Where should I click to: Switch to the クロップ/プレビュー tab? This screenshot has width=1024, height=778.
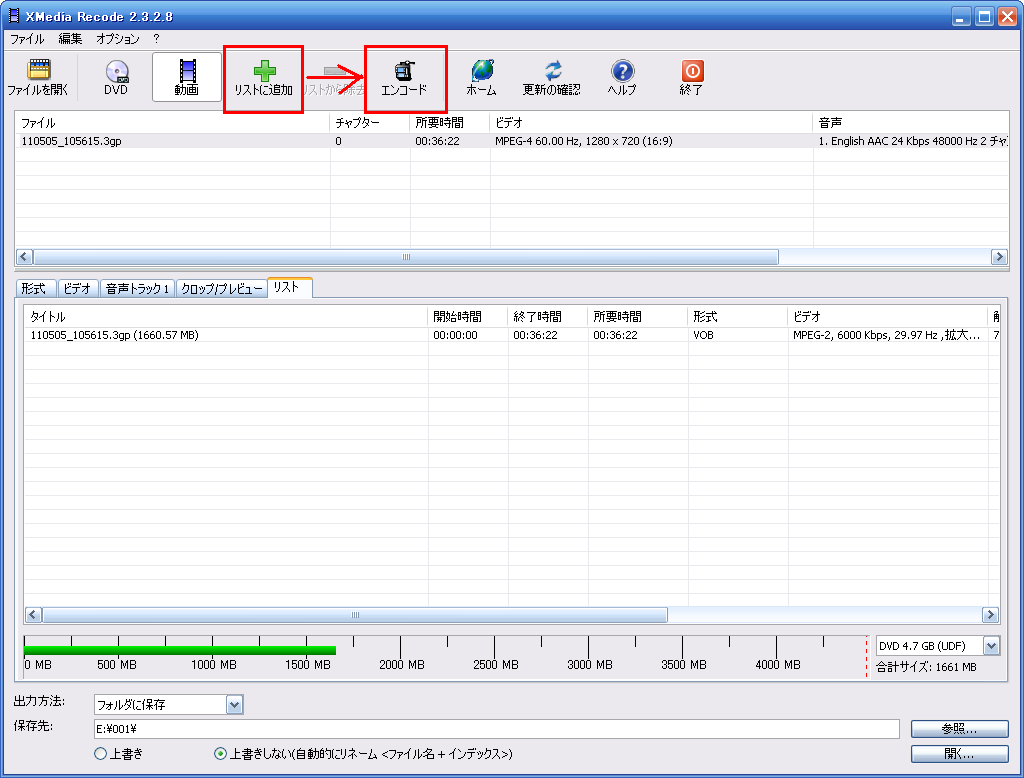click(222, 288)
